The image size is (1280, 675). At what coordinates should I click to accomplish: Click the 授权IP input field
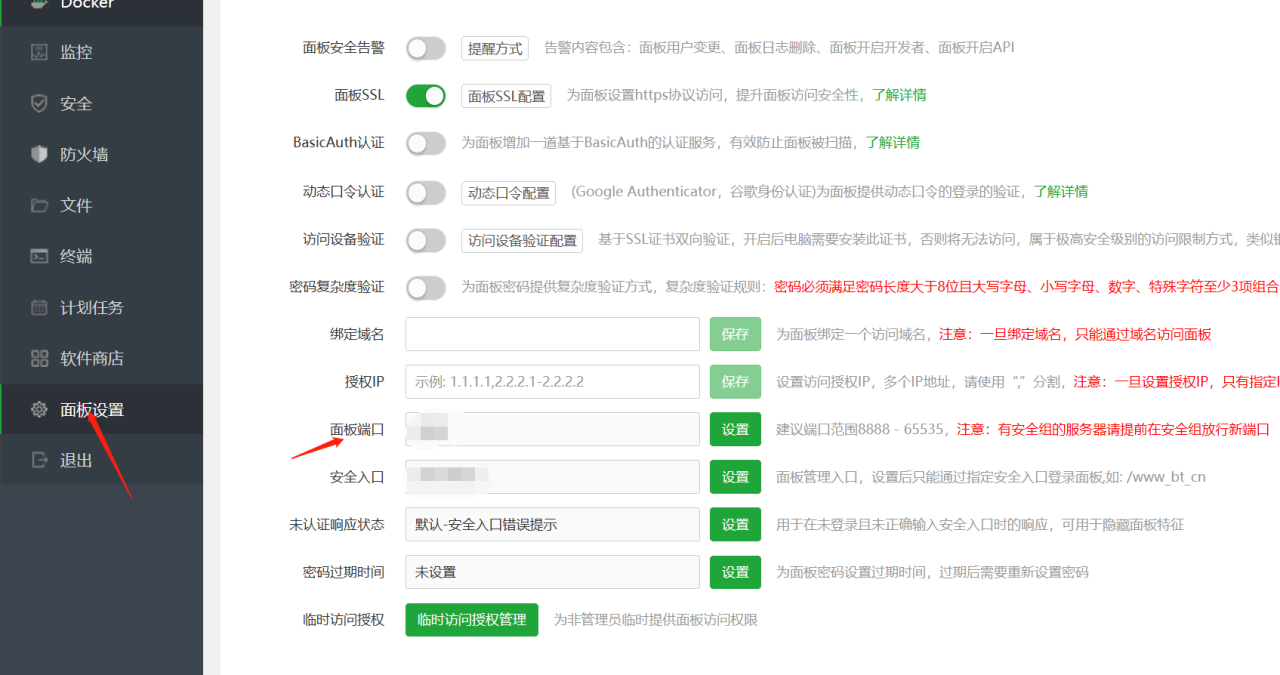click(x=552, y=382)
